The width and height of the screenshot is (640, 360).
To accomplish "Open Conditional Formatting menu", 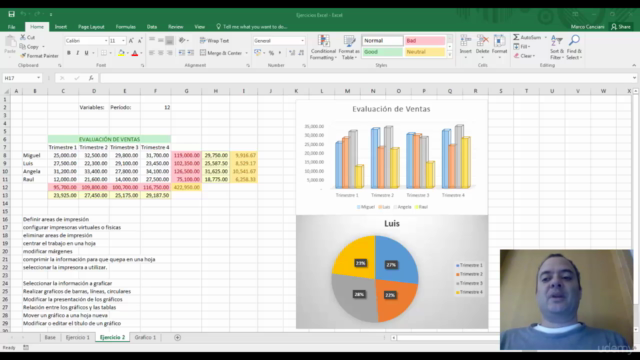I will 323,47.
